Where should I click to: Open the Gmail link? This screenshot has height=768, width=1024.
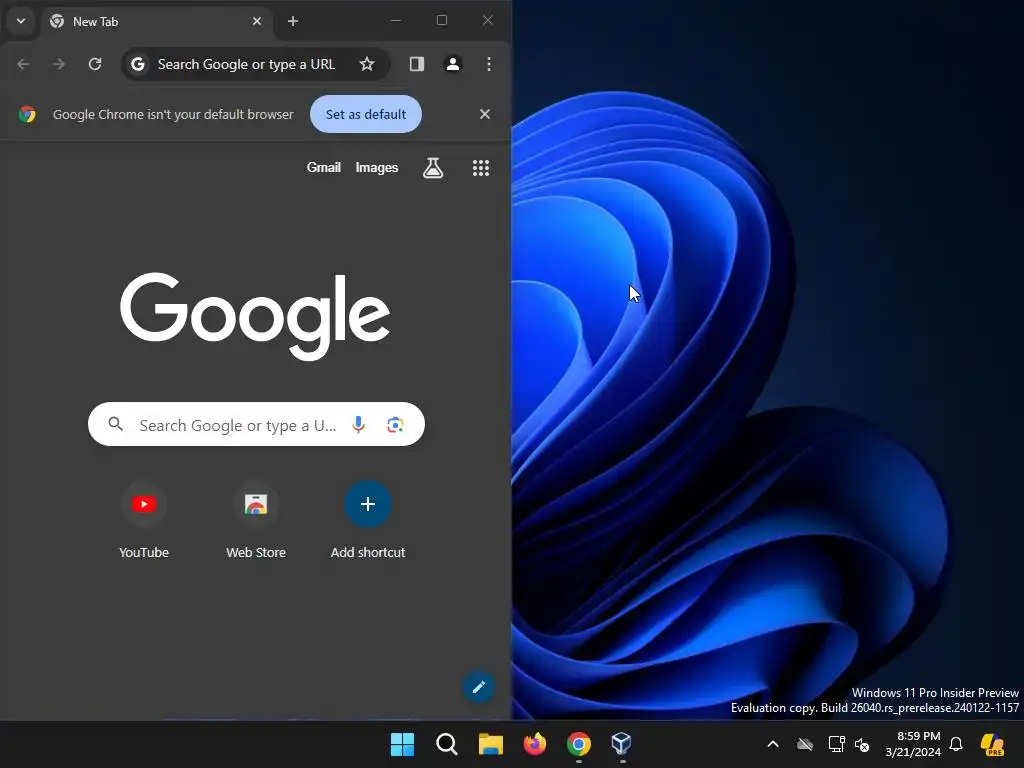[324, 168]
